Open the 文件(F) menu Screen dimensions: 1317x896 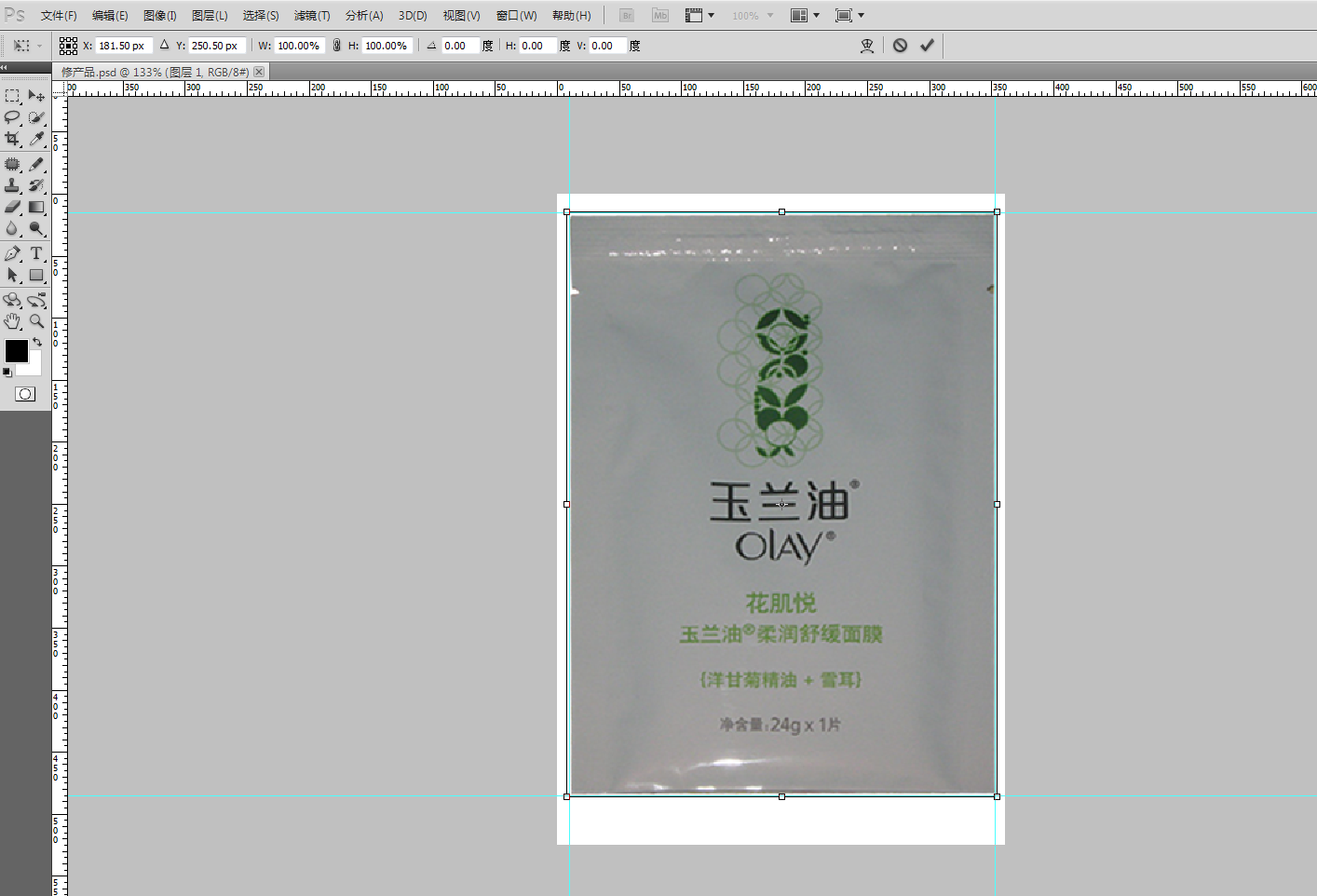(59, 16)
